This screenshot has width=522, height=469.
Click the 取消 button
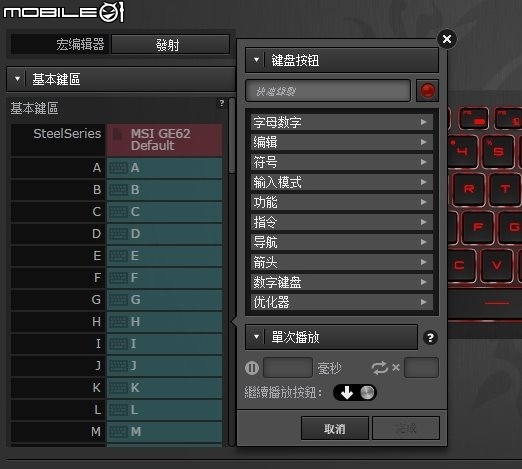click(x=335, y=428)
